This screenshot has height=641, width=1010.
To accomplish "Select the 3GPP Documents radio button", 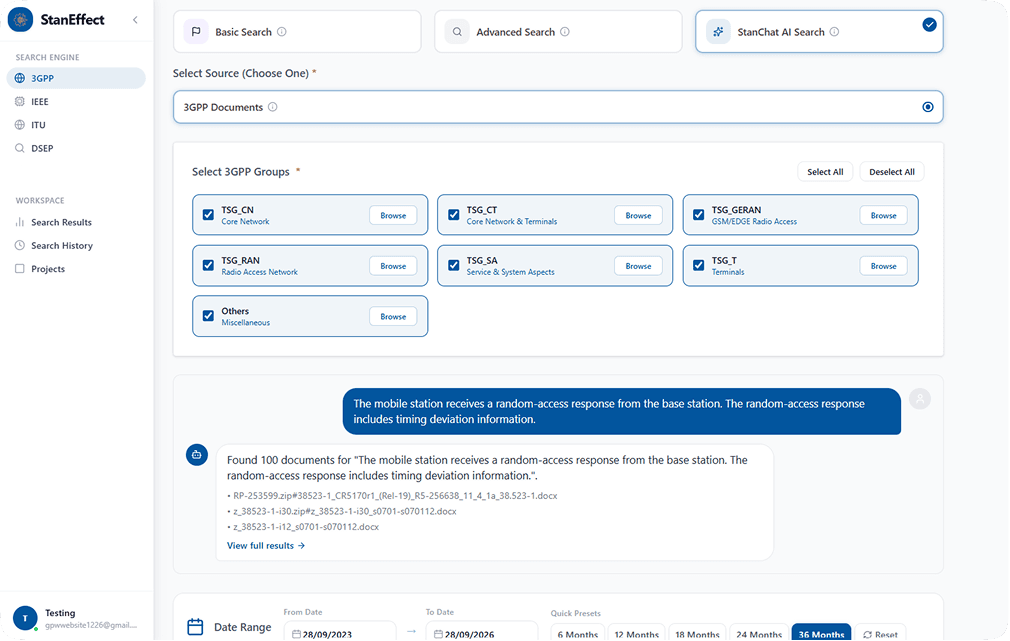I will tap(928, 107).
